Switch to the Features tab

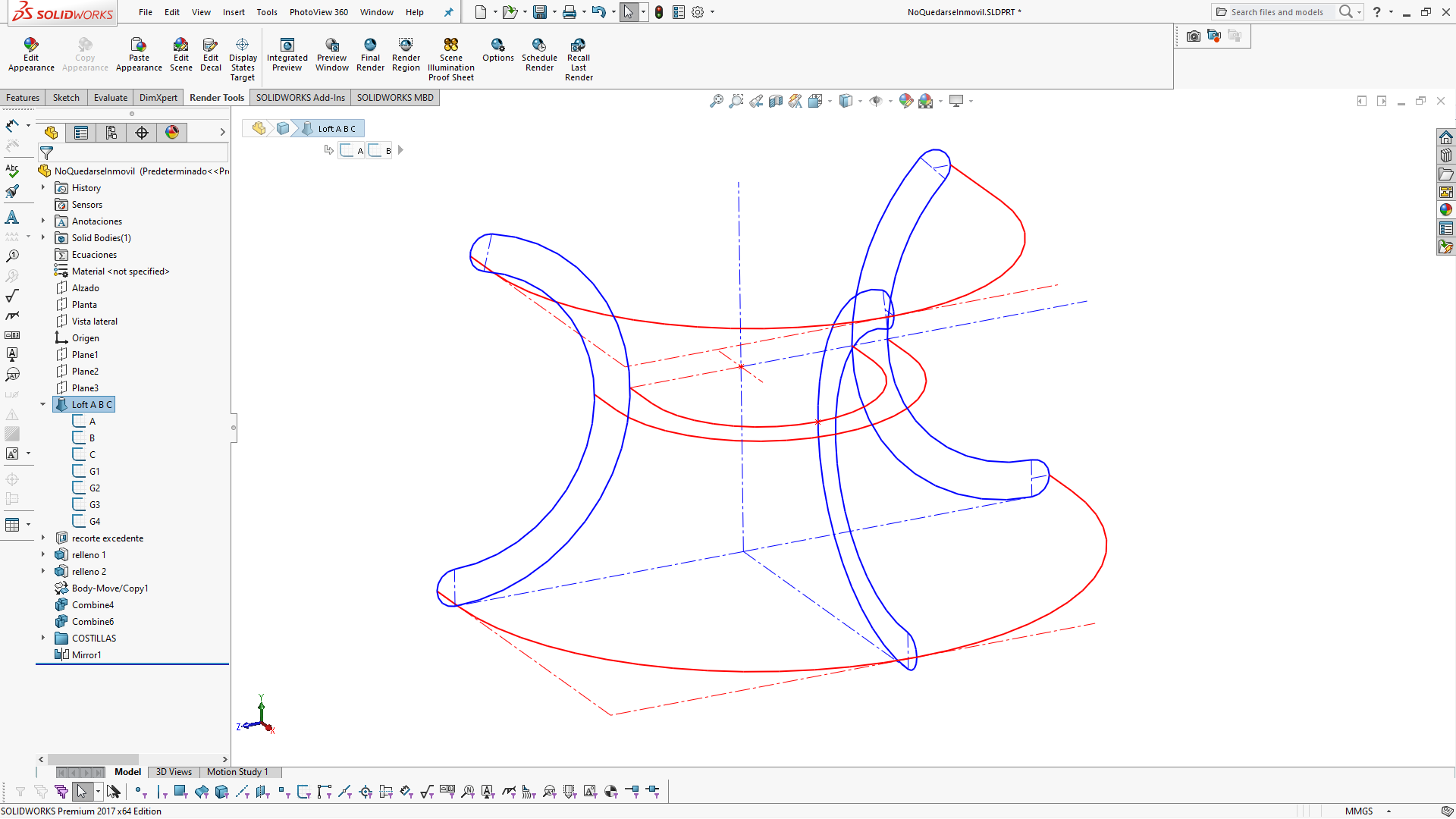23,98
